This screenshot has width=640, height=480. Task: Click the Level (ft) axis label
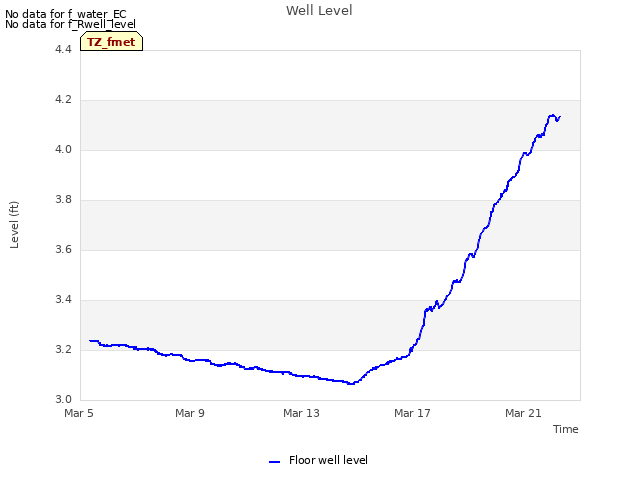pyautogui.click(x=14, y=225)
